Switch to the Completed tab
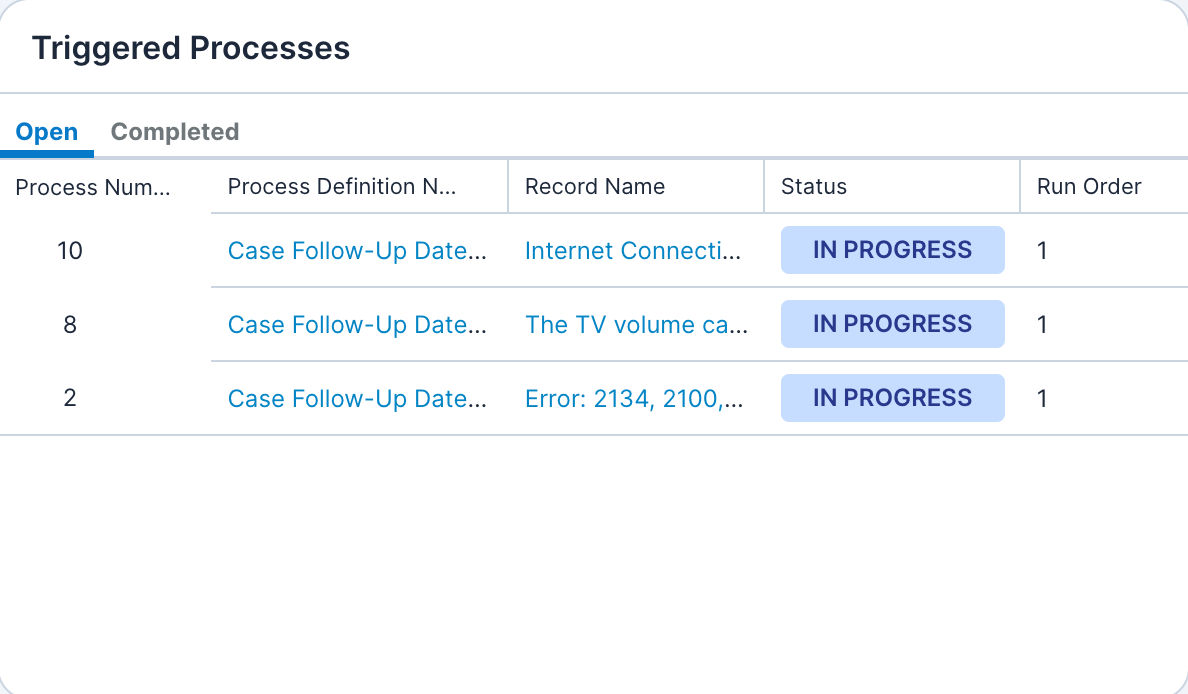Viewport: 1188px width, 694px height. pyautogui.click(x=175, y=131)
